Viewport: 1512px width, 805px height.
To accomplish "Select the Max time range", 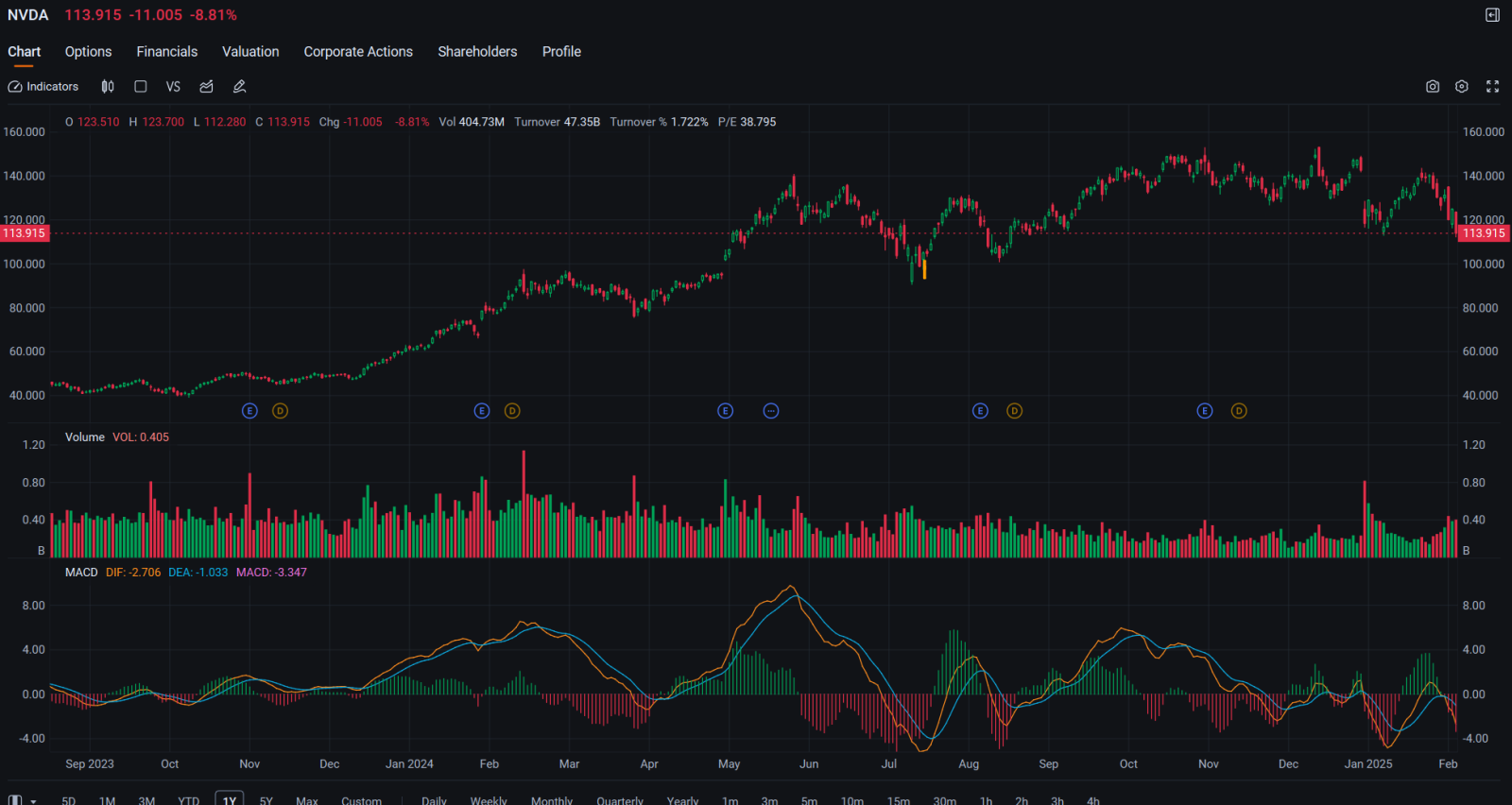I will click(x=307, y=800).
